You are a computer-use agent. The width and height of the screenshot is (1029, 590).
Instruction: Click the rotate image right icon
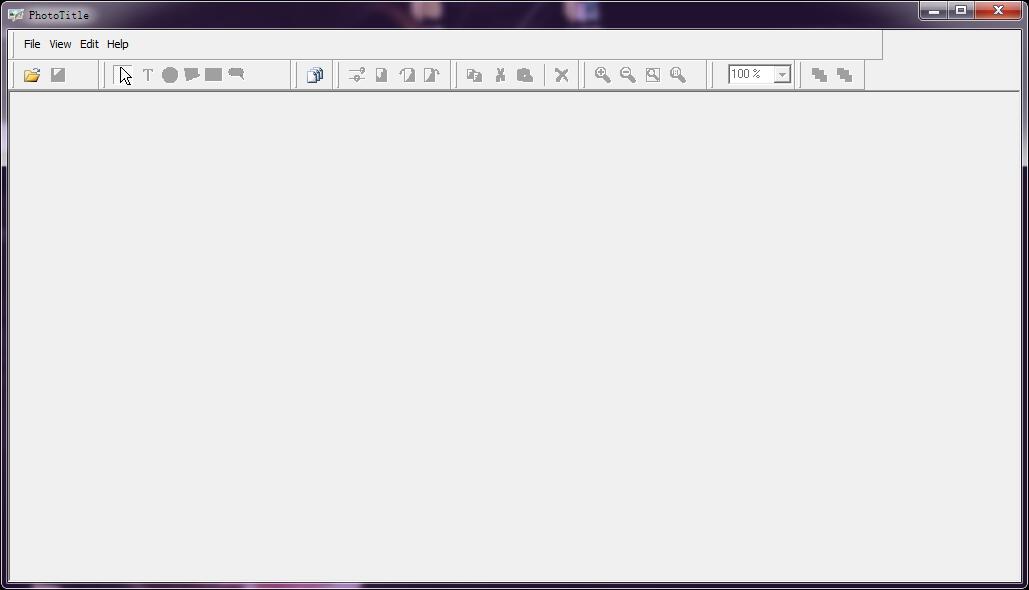pyautogui.click(x=430, y=74)
